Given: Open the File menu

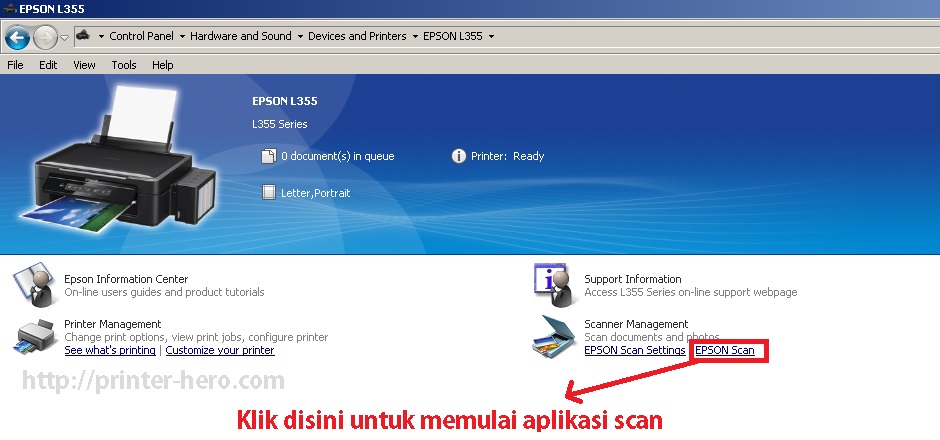Looking at the screenshot, I should (x=15, y=65).
